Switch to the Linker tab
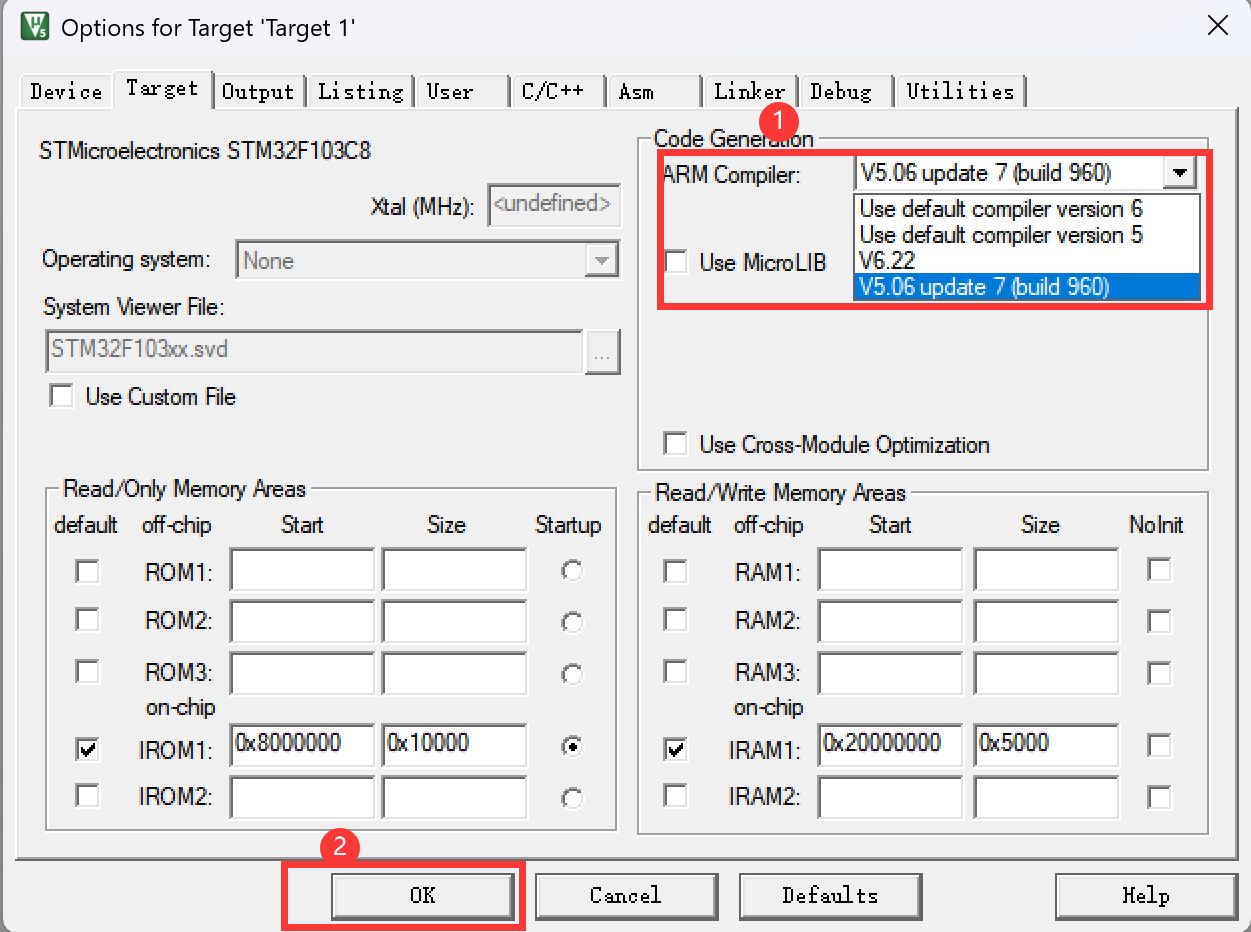The width and height of the screenshot is (1251, 932). point(749,91)
